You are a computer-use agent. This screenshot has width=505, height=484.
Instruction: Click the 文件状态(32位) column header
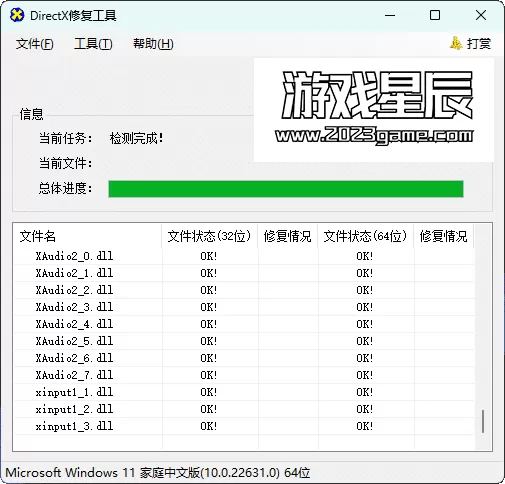(x=209, y=236)
